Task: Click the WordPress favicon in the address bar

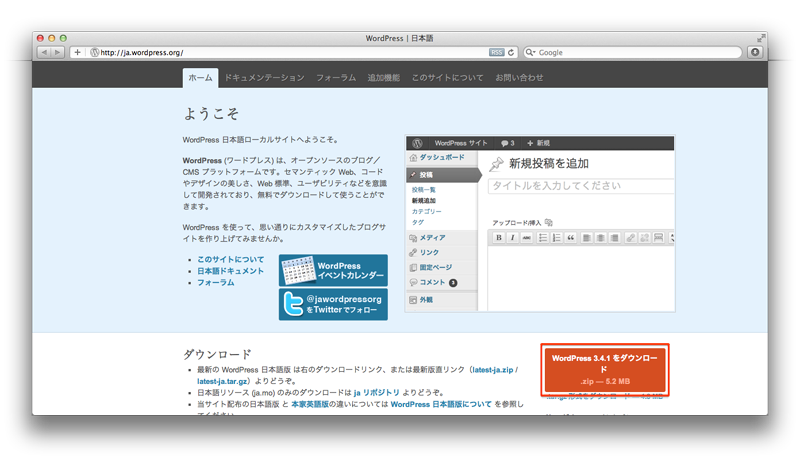Action: [x=94, y=52]
